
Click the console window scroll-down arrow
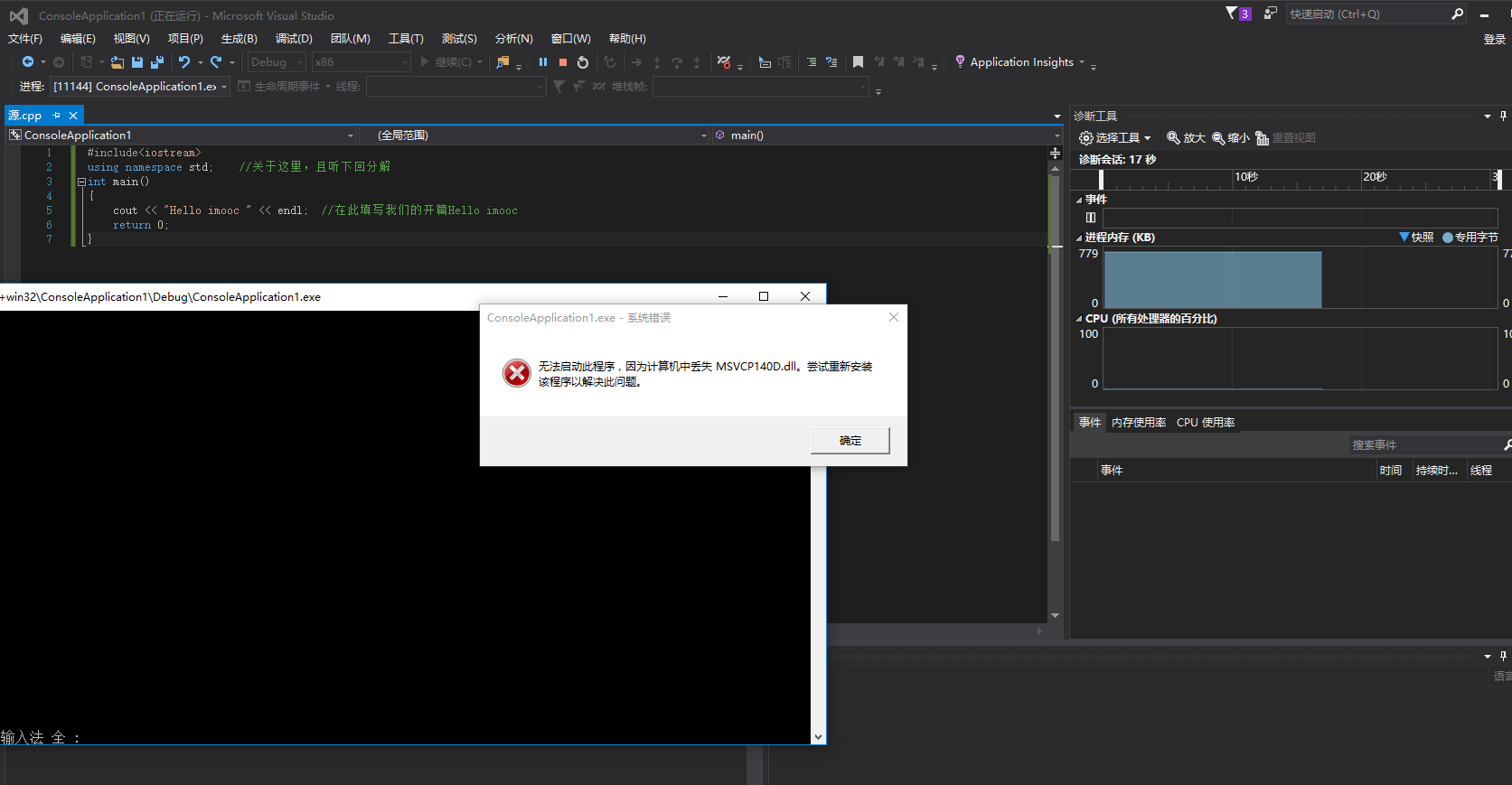tap(818, 737)
